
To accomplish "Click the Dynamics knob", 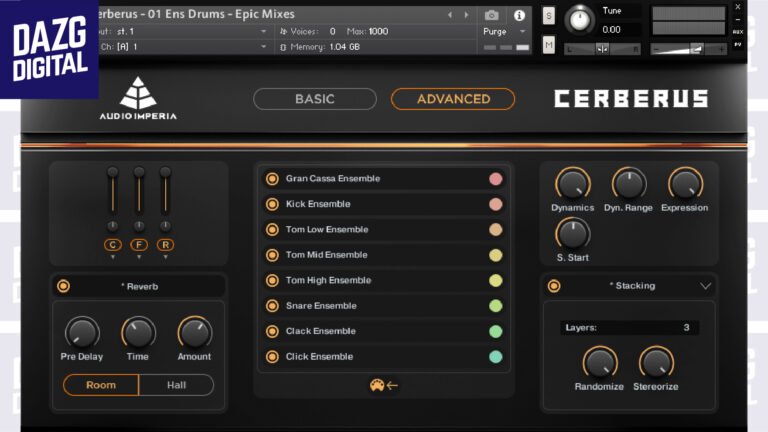I will 573,184.
